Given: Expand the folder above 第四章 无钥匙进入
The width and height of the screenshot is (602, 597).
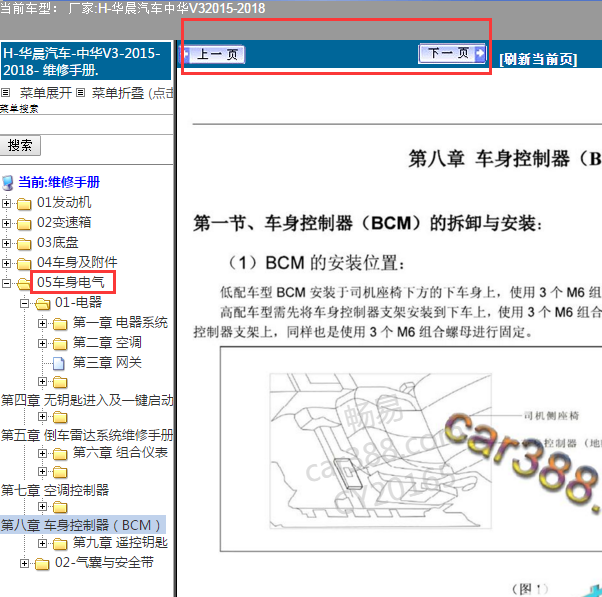Looking at the screenshot, I should [42, 382].
